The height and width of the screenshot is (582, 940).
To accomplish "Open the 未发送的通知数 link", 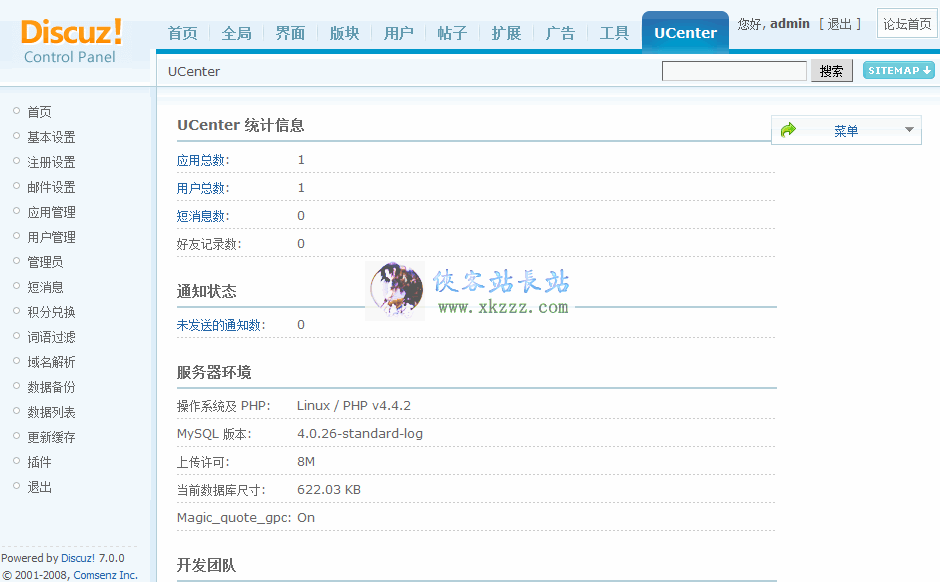I will pyautogui.click(x=221, y=325).
